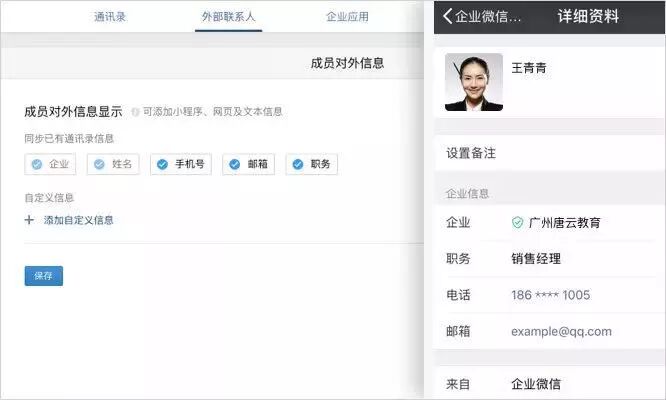The image size is (666, 400).
Task: Click the info icon next to 成员对外信息显示
Action: tap(135, 112)
